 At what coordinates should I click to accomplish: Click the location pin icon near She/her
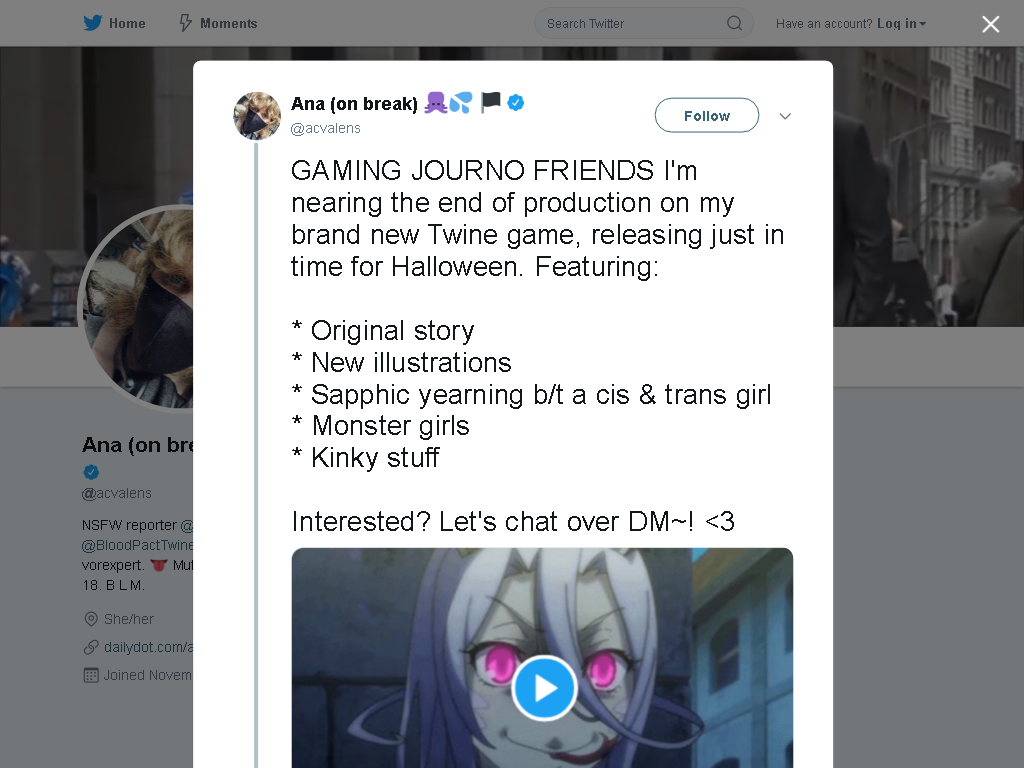[x=91, y=618]
